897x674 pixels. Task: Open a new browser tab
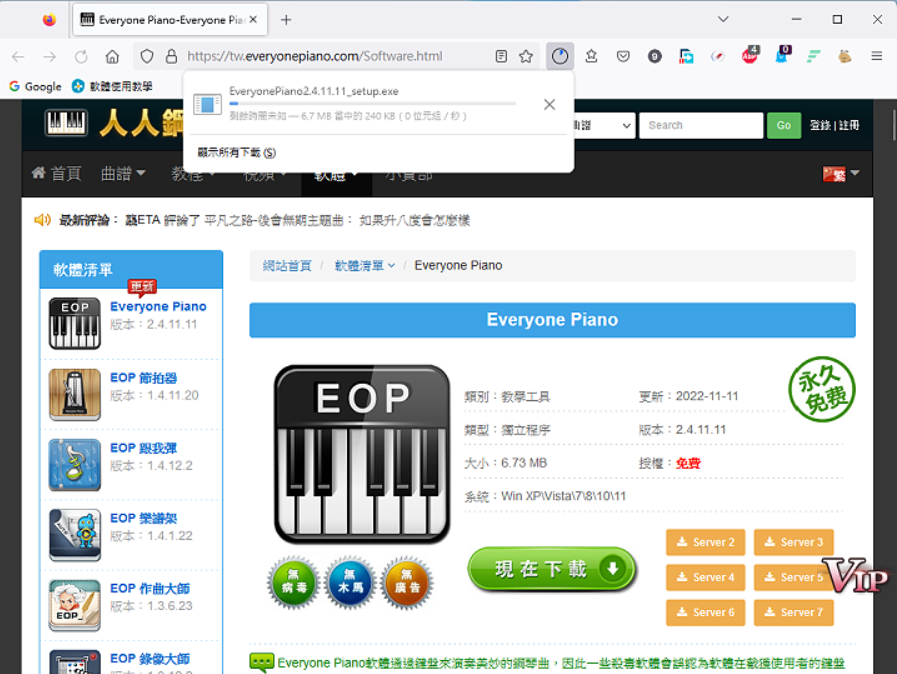[286, 20]
